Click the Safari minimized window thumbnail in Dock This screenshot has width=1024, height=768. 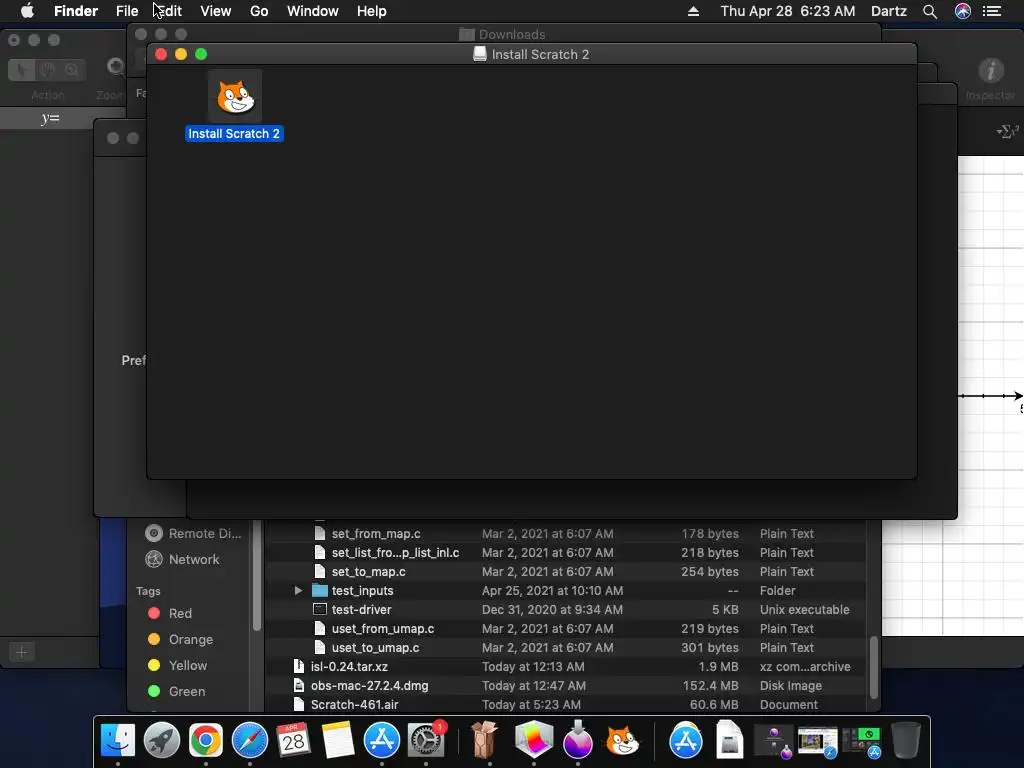click(x=818, y=743)
